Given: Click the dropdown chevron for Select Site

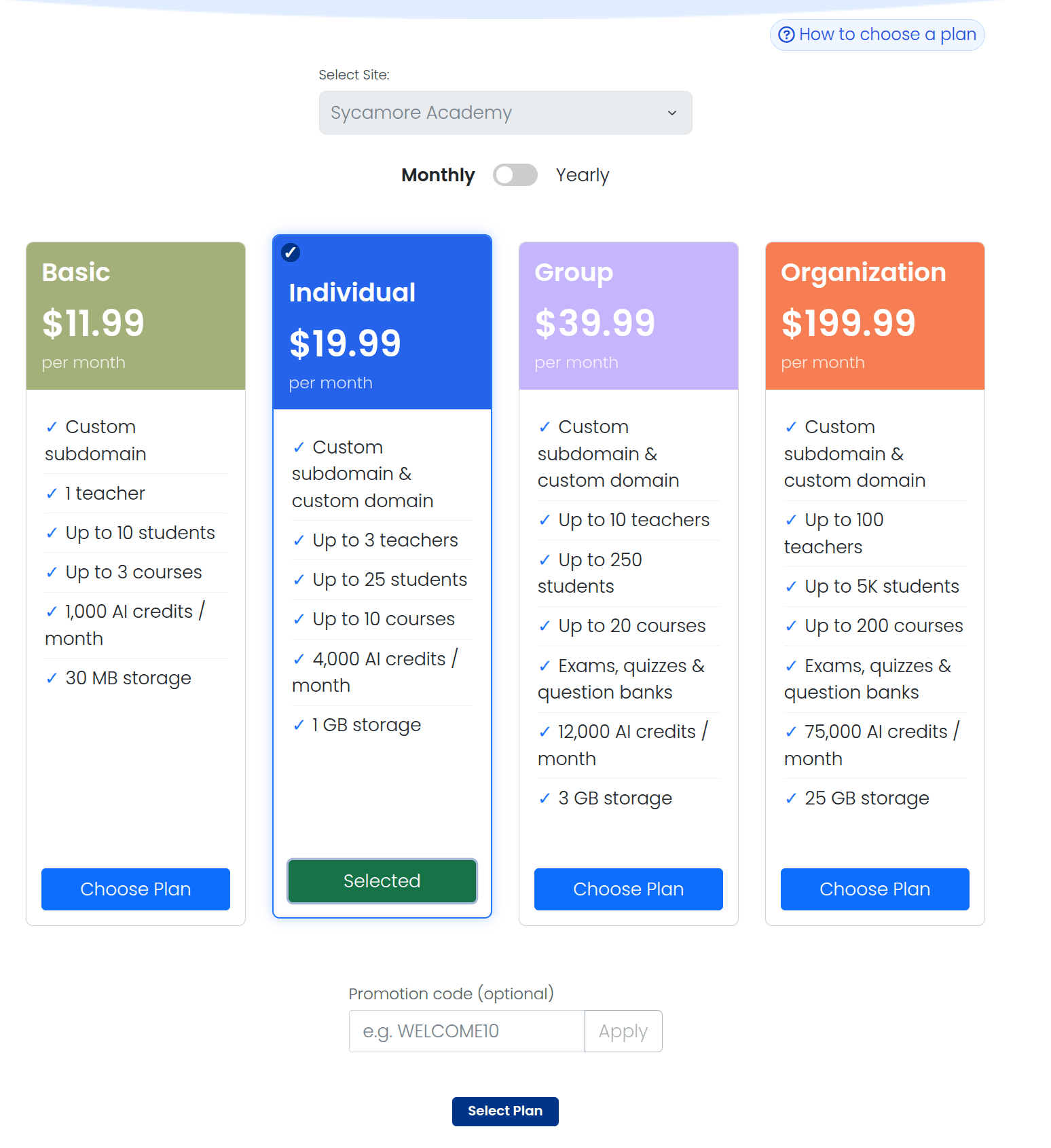Looking at the screenshot, I should [672, 113].
